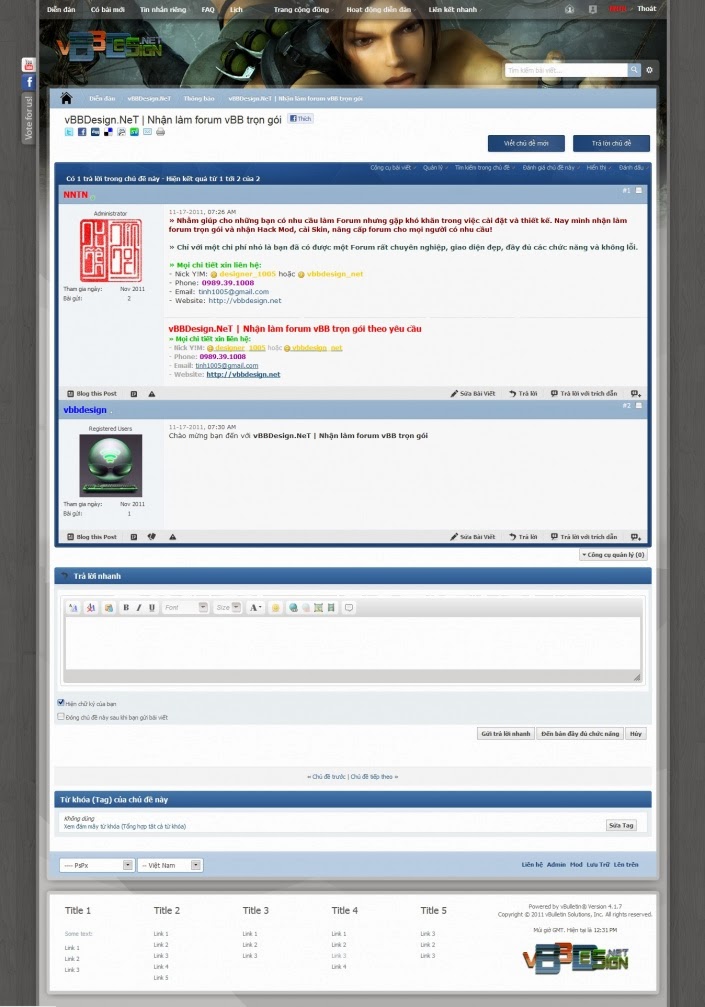Toggle 'Hiện chữ ký của bạn' checkbox
Image resolution: width=705 pixels, height=1007 pixels.
[x=61, y=703]
